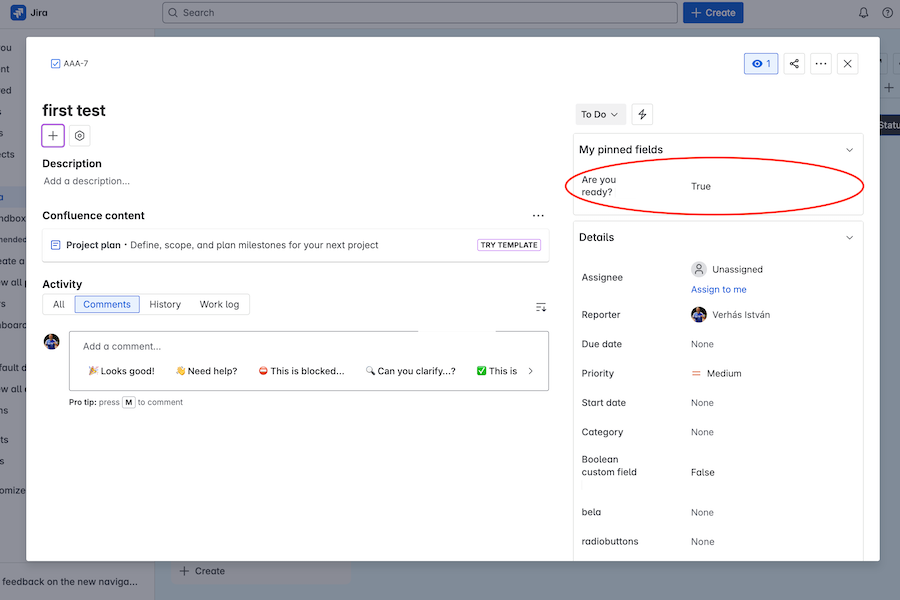The image size is (900, 600).
Task: Switch to the History tab
Action: (x=165, y=305)
